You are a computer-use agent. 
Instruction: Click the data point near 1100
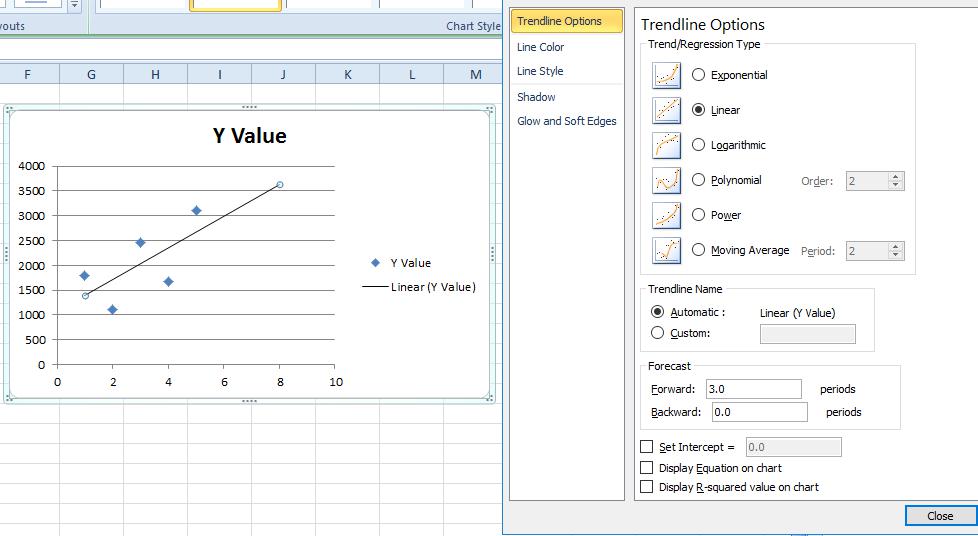(112, 309)
